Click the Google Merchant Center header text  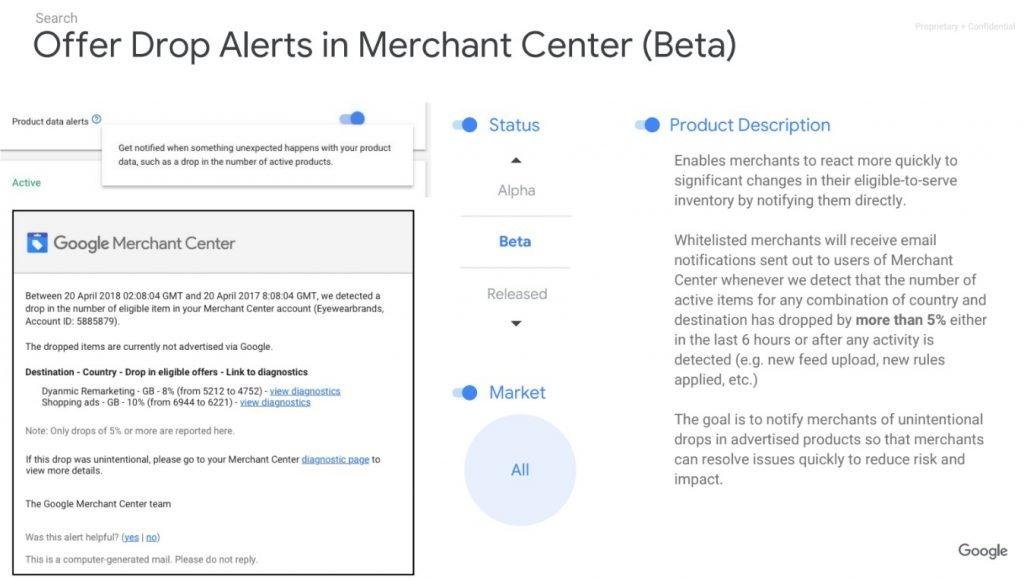[144, 243]
